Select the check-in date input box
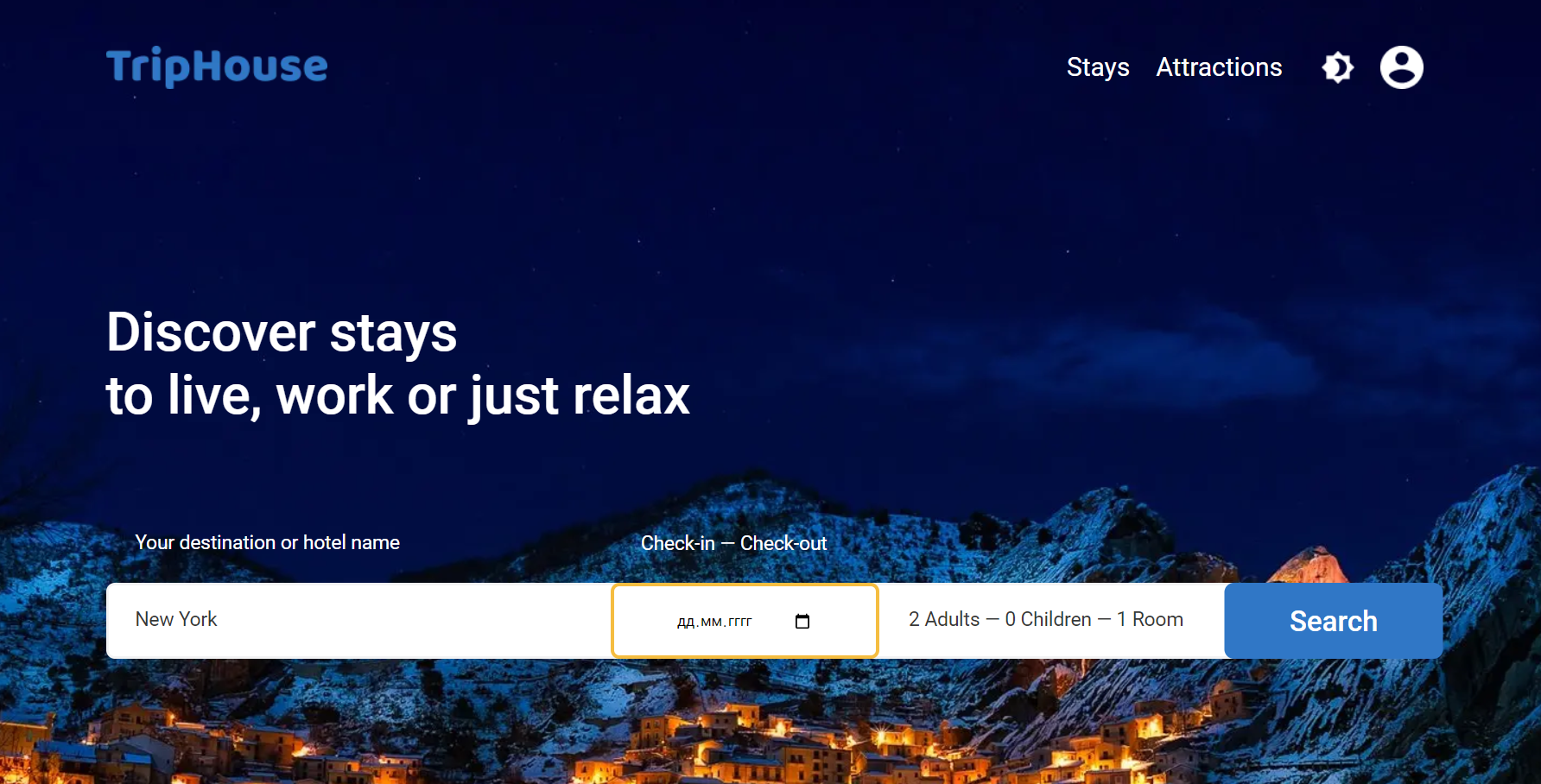 745,621
